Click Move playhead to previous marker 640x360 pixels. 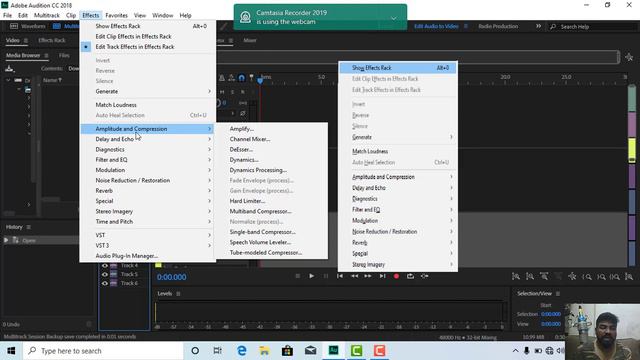[340, 276]
